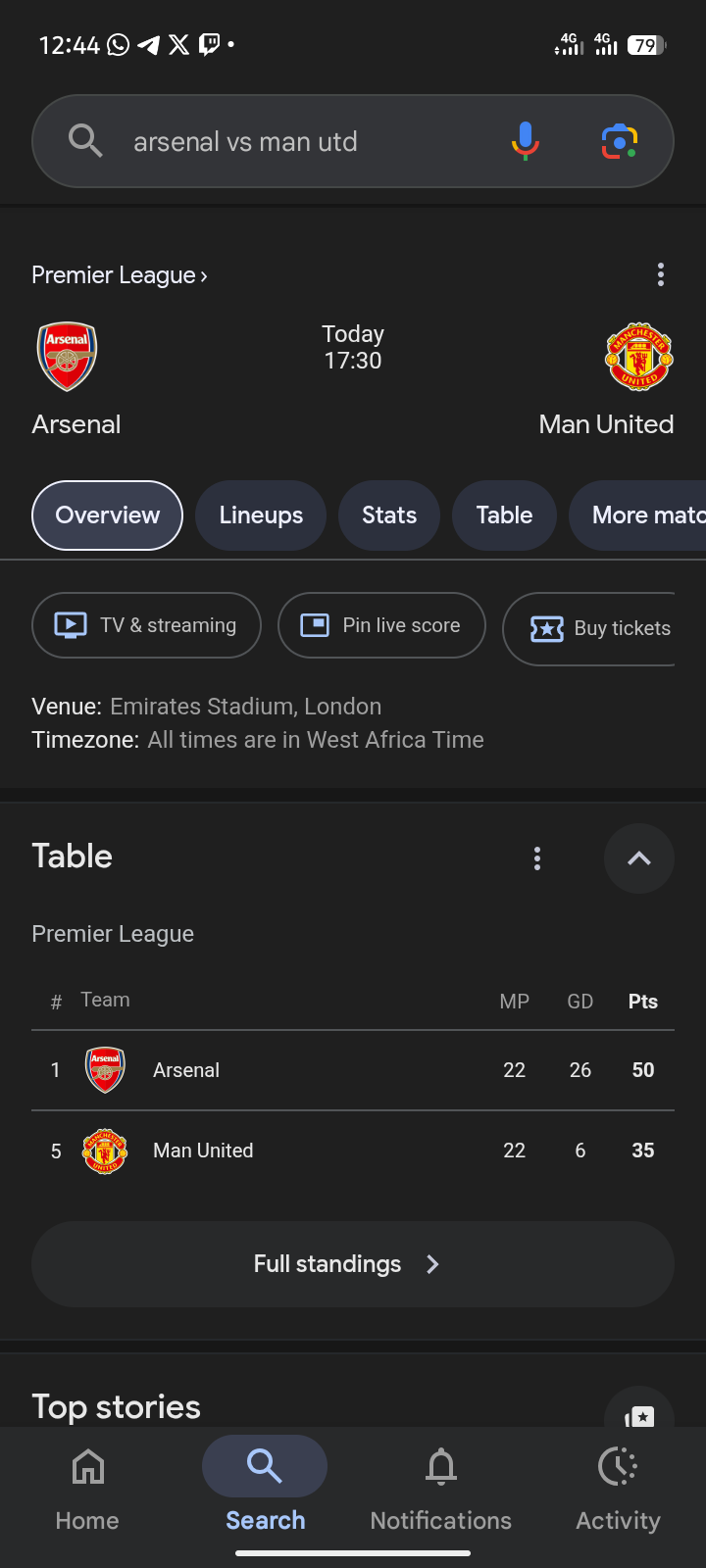Switch to the Stats tab

click(389, 515)
